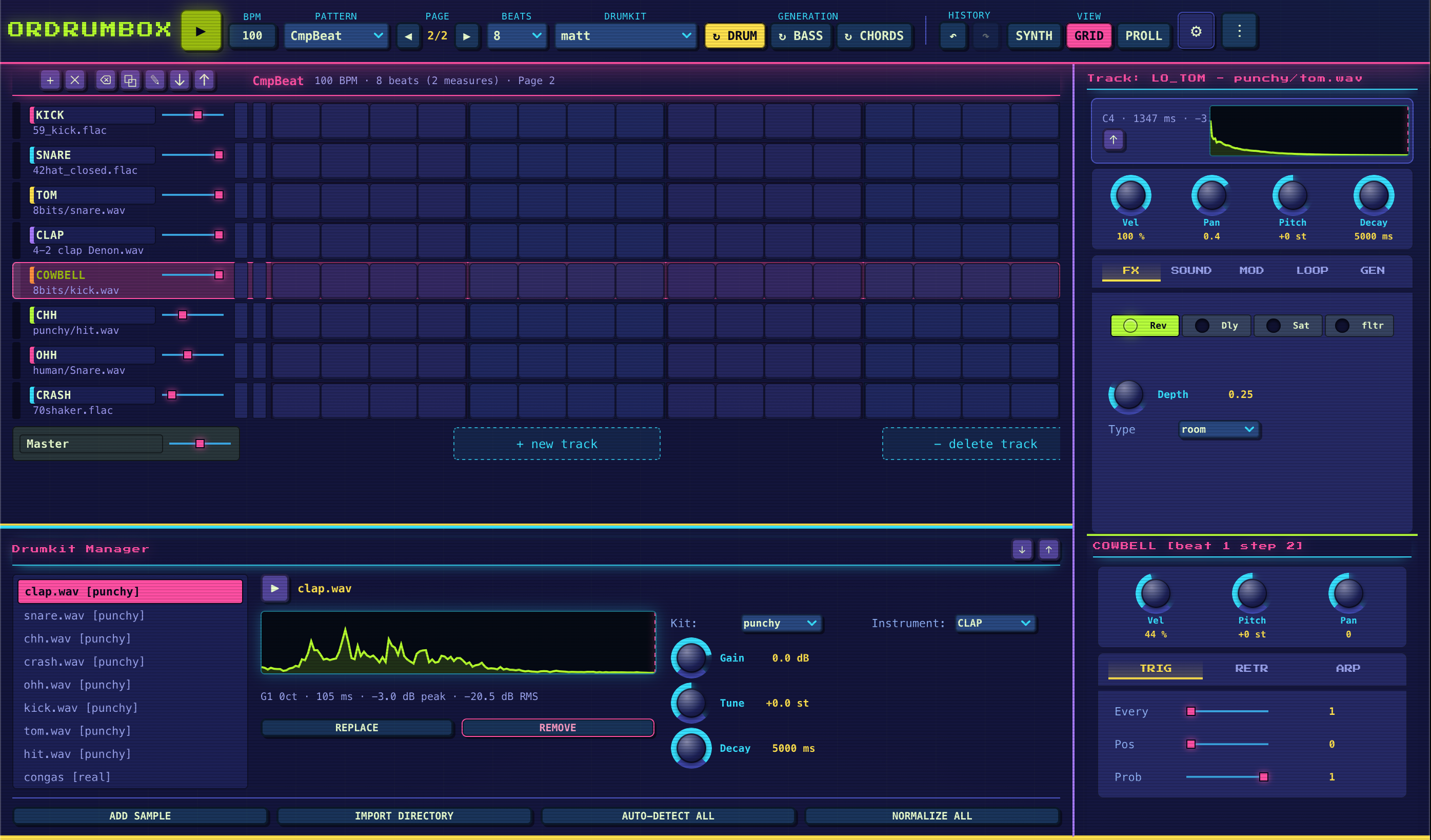Screen dimensions: 1431x840
Task: Enable the Dly effect
Action: [1217, 326]
